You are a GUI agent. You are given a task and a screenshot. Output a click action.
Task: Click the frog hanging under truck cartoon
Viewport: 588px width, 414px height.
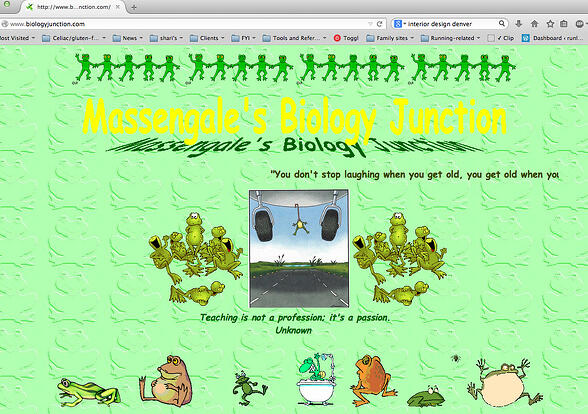coord(299,248)
